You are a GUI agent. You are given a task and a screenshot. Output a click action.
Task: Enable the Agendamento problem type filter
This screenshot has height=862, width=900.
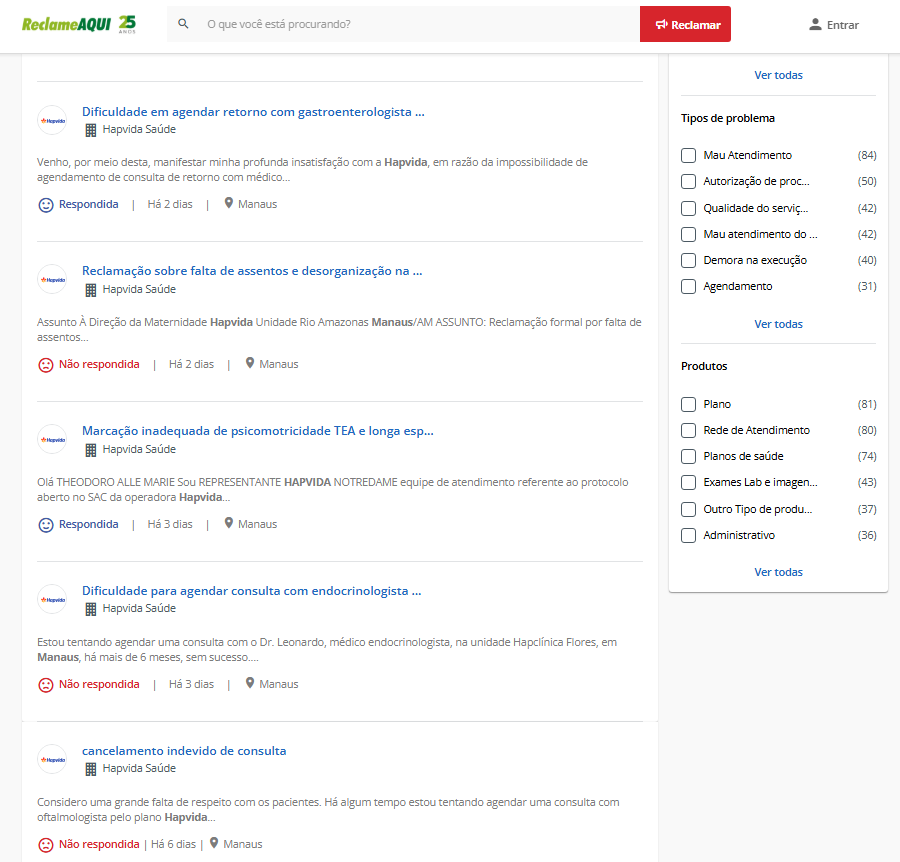688,286
